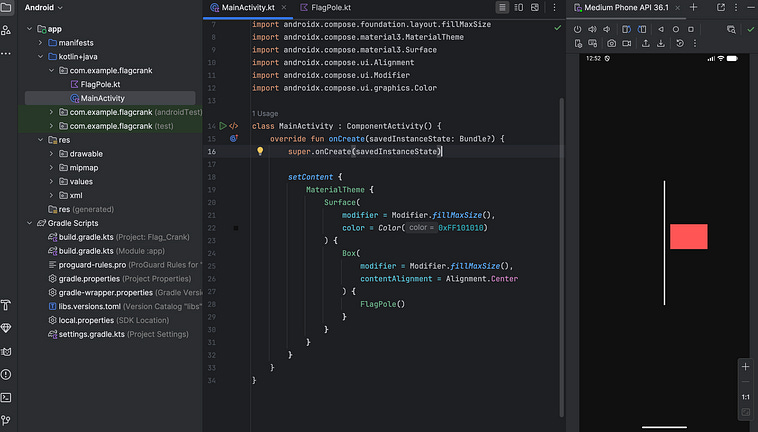Open settings.gradle.kts file
Viewport: 758px width, 432px height.
point(118,334)
